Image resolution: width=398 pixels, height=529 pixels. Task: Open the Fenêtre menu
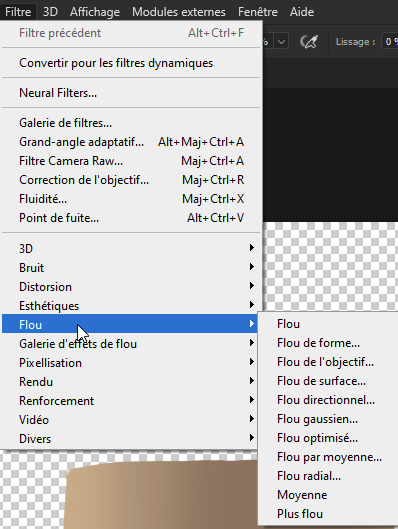258,12
